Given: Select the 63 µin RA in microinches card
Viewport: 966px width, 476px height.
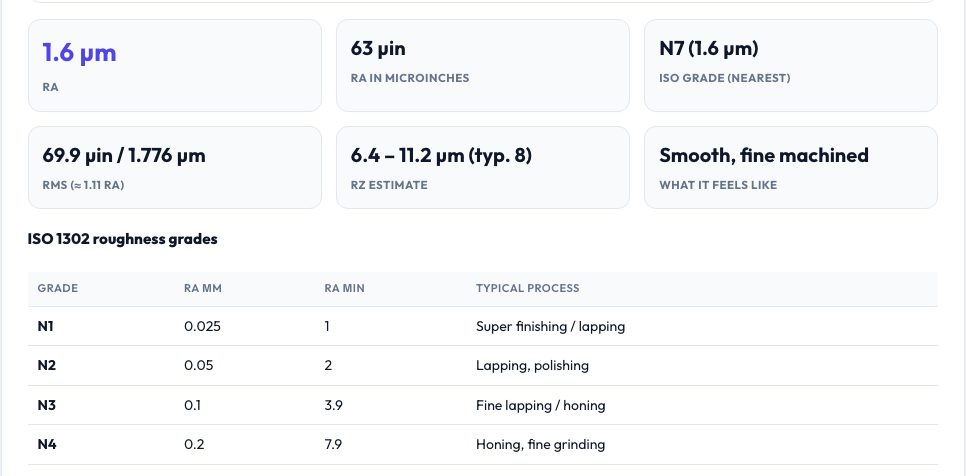Looking at the screenshot, I should pos(483,65).
